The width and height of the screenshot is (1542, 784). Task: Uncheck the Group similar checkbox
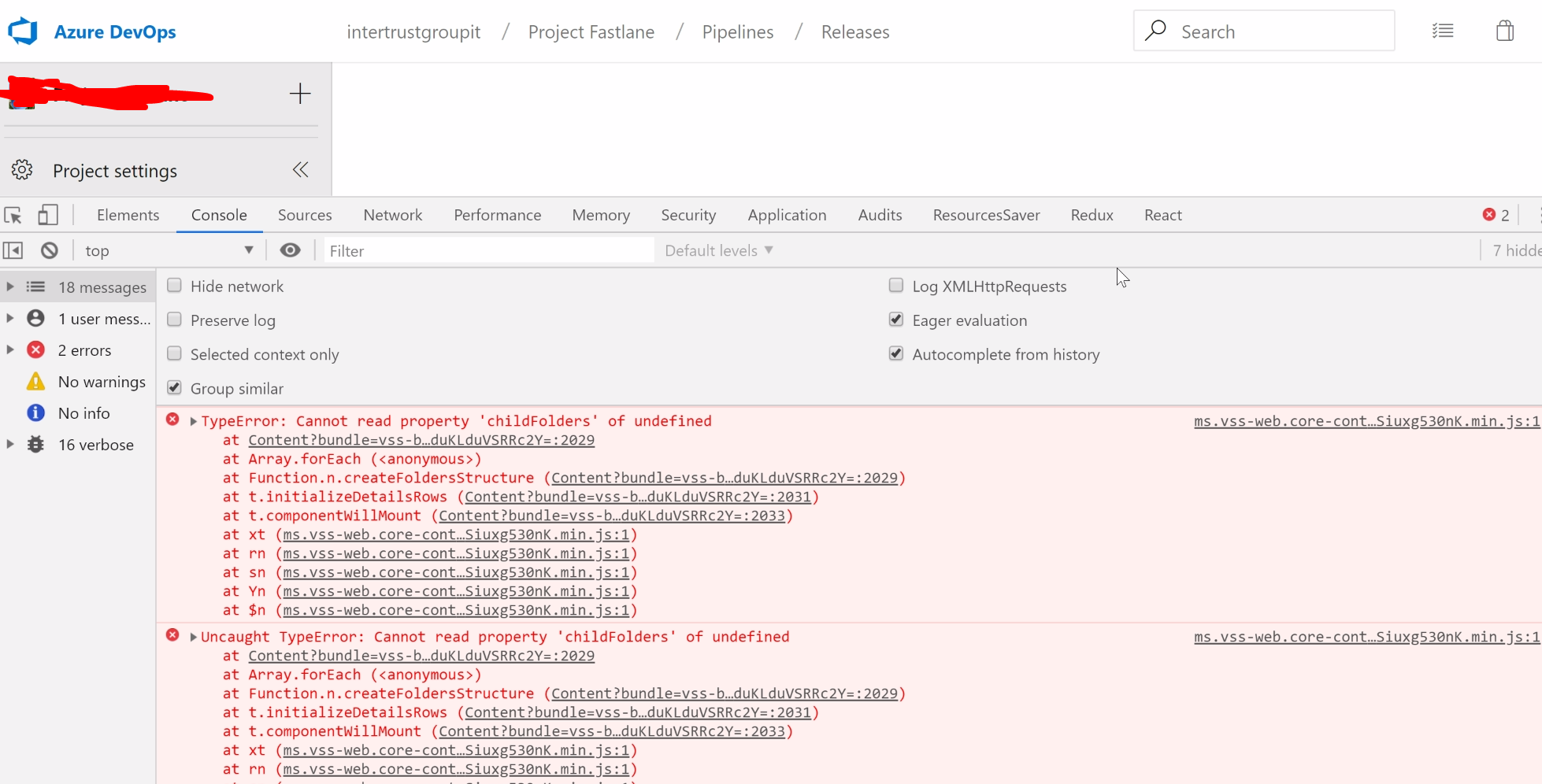[x=175, y=388]
